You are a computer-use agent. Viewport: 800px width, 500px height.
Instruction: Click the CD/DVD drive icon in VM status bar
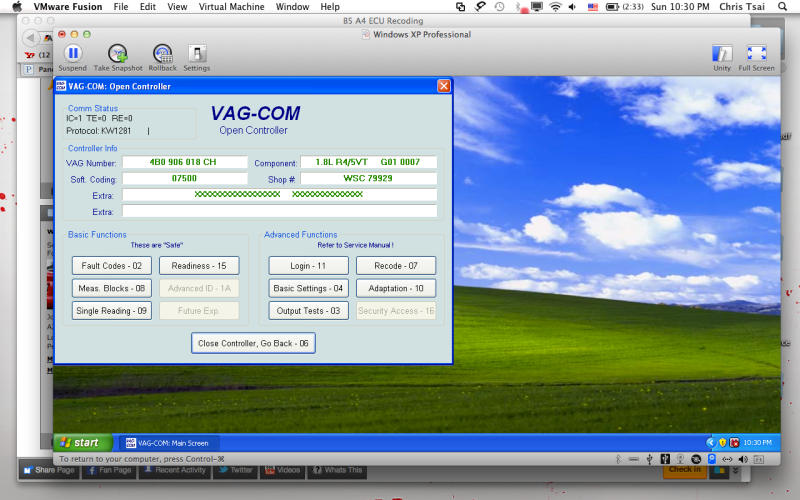(696, 459)
